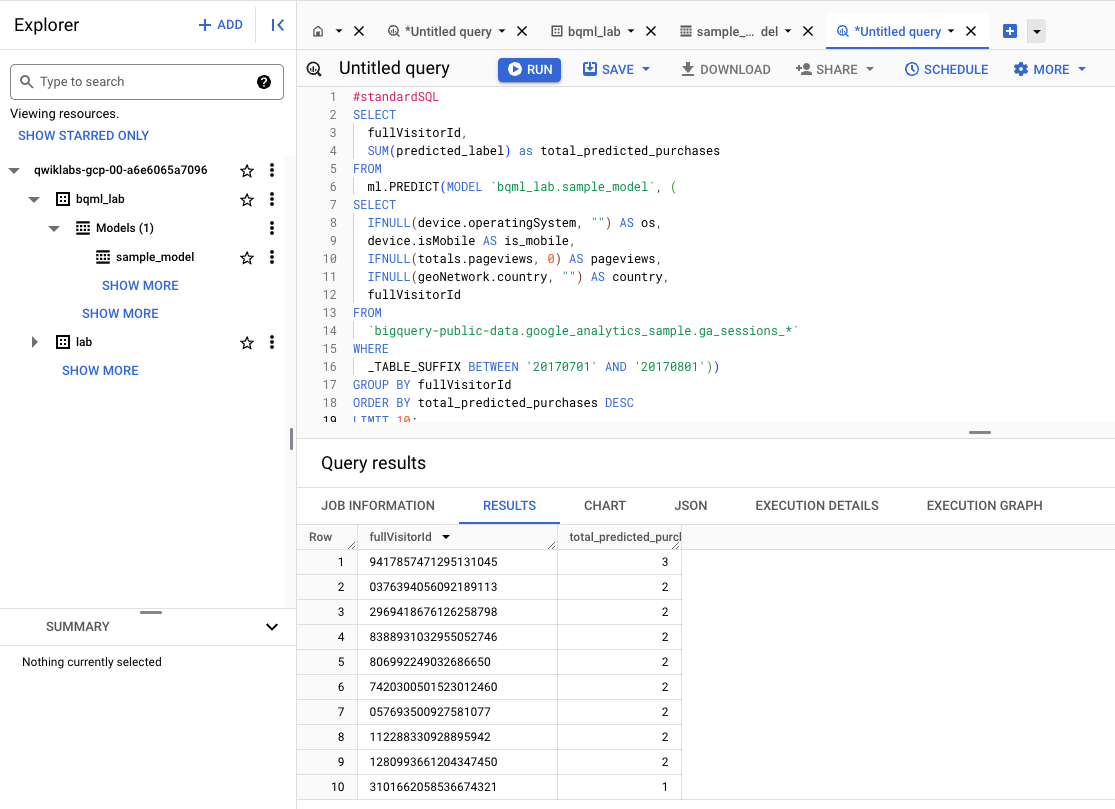The image size is (1115, 809).
Task: Collapse the Explorer panel
Action: [x=278, y=25]
